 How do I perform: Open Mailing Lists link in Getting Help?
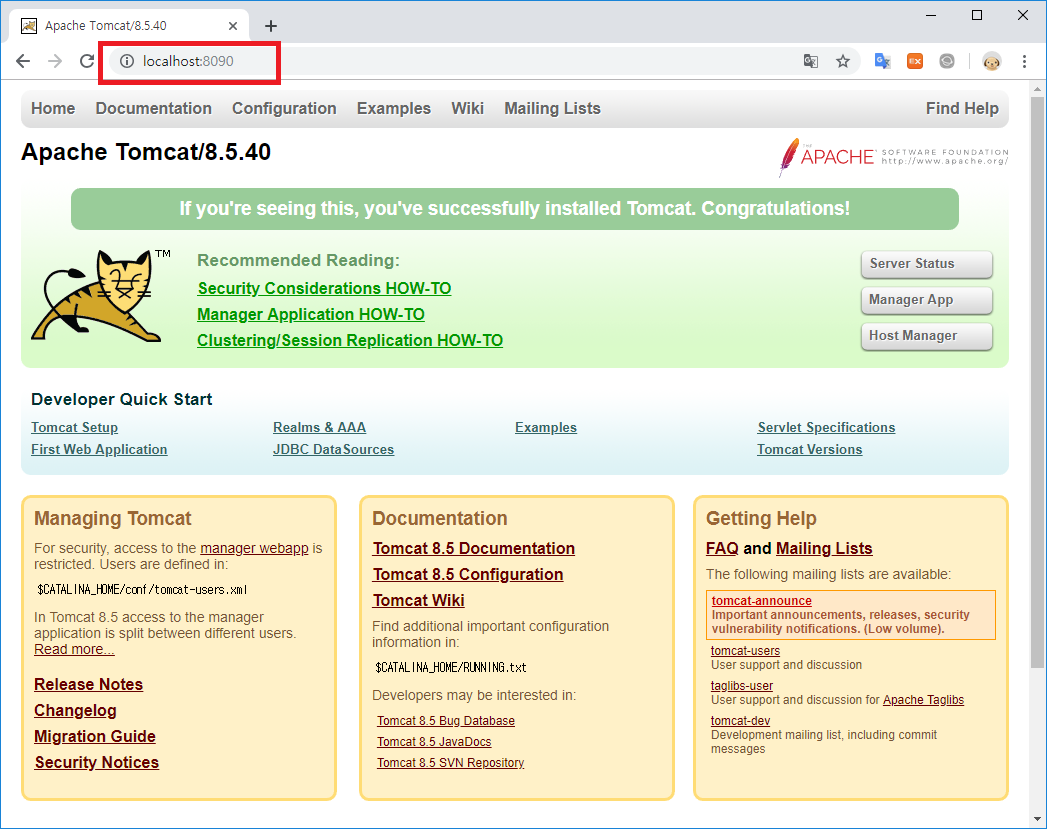(x=824, y=548)
